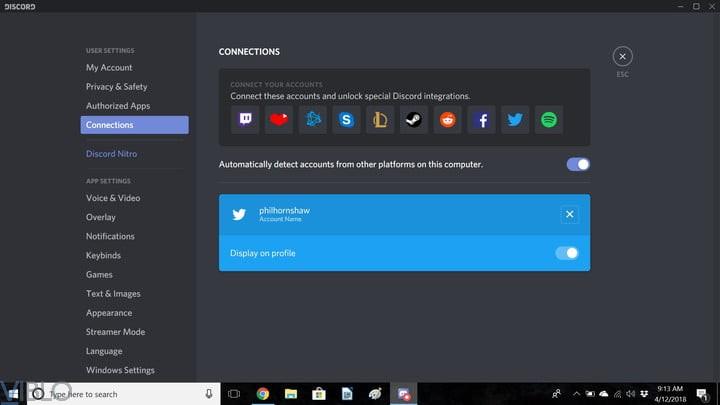Open battery status tray icon
The height and width of the screenshot is (405, 720).
click(x=590, y=394)
